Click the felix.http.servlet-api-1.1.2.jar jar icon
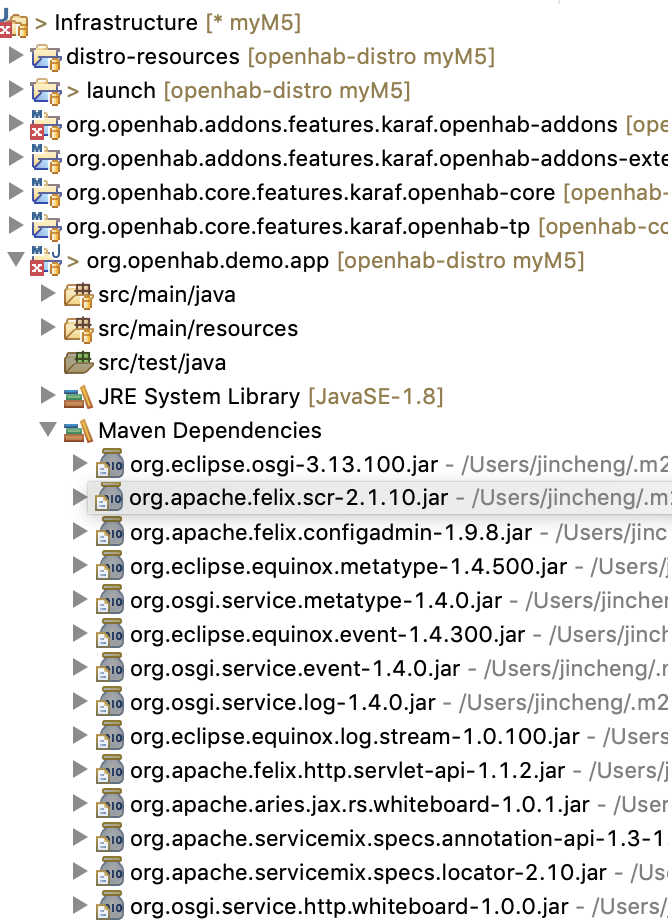 110,770
